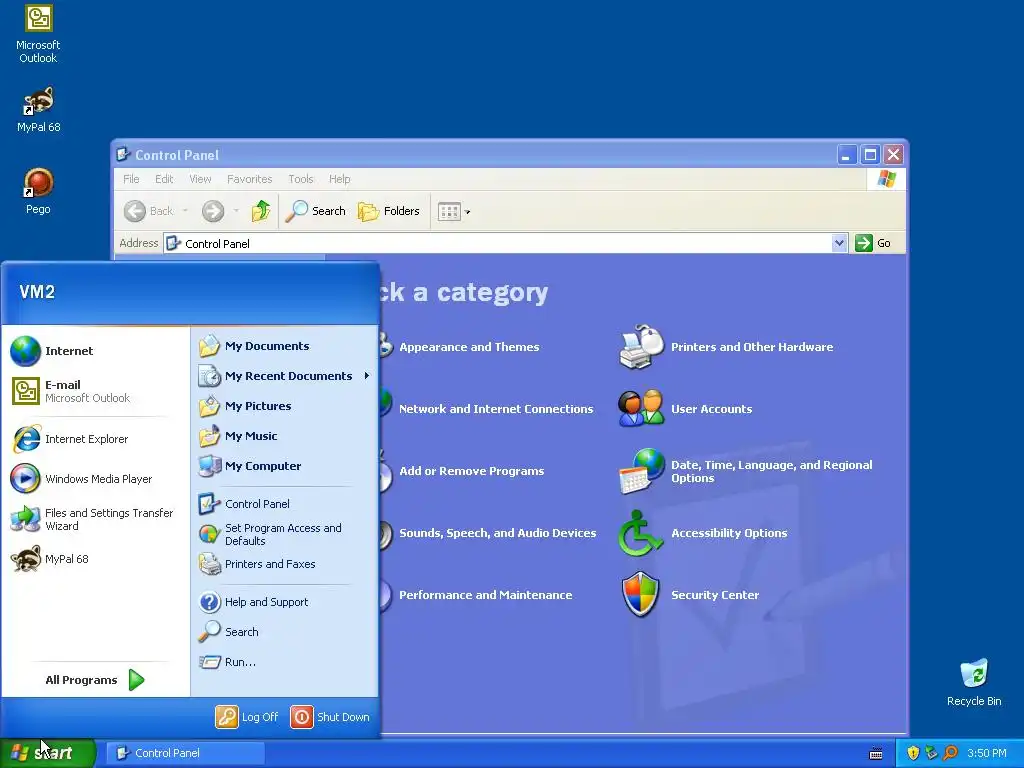Image resolution: width=1024 pixels, height=768 pixels.
Task: Open Help and Support in Start menu
Action: tap(253, 602)
